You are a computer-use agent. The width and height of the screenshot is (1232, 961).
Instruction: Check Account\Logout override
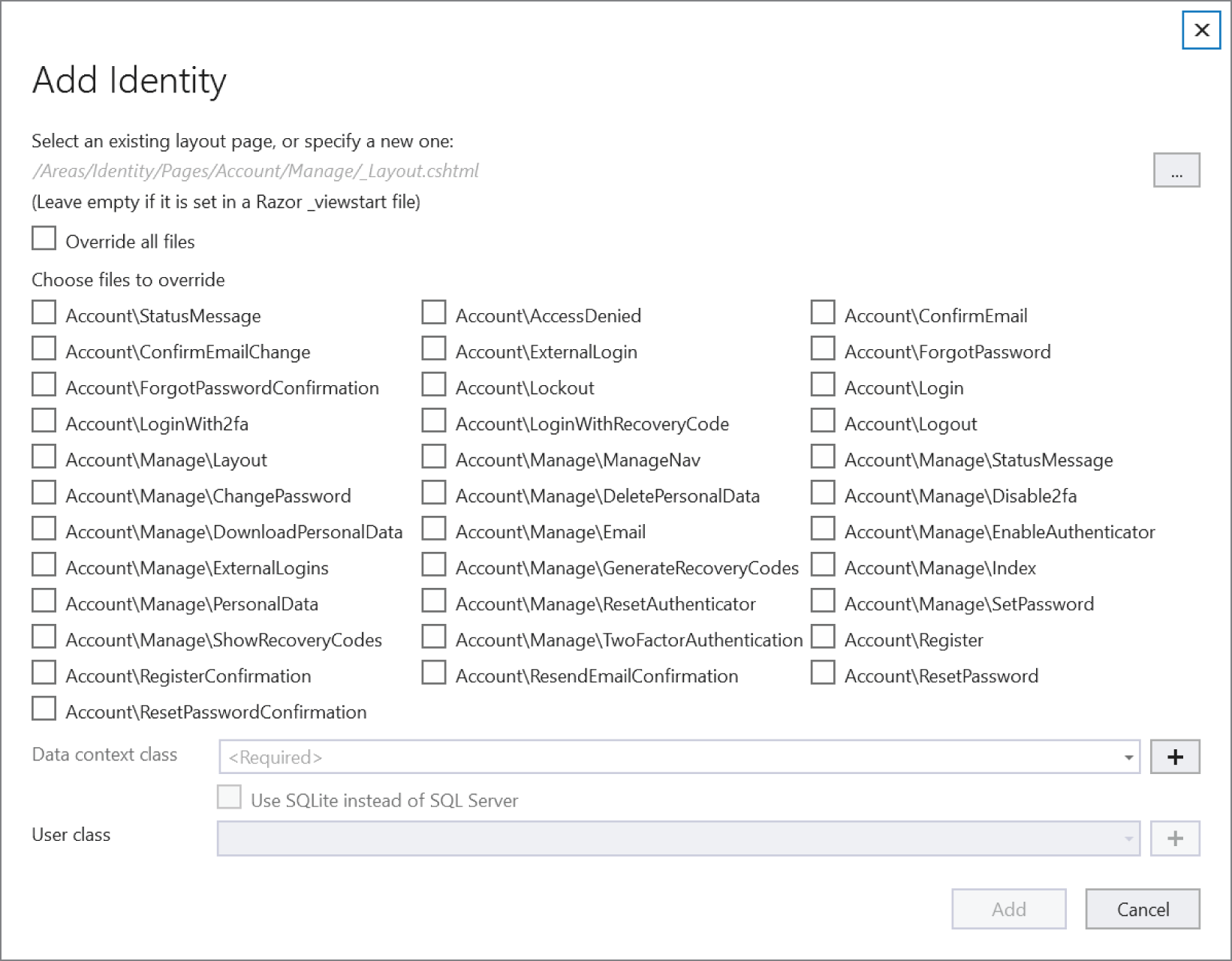pos(823,420)
